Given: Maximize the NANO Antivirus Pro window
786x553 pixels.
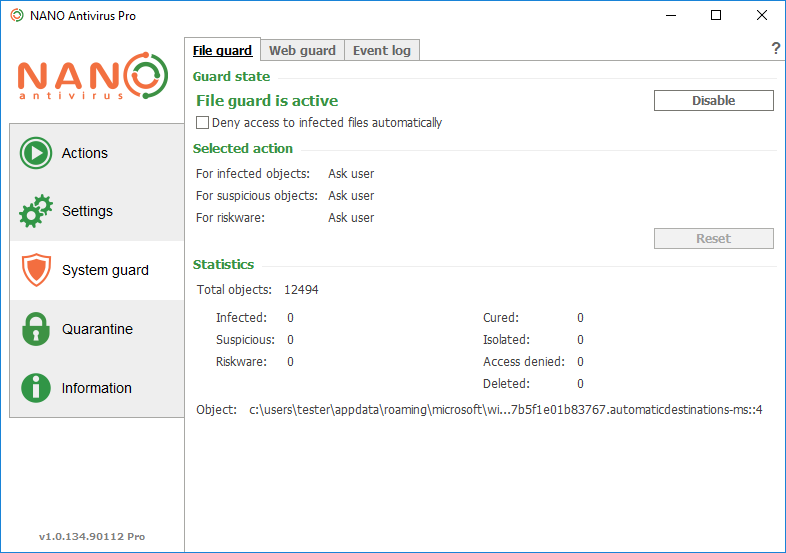Looking at the screenshot, I should [716, 16].
